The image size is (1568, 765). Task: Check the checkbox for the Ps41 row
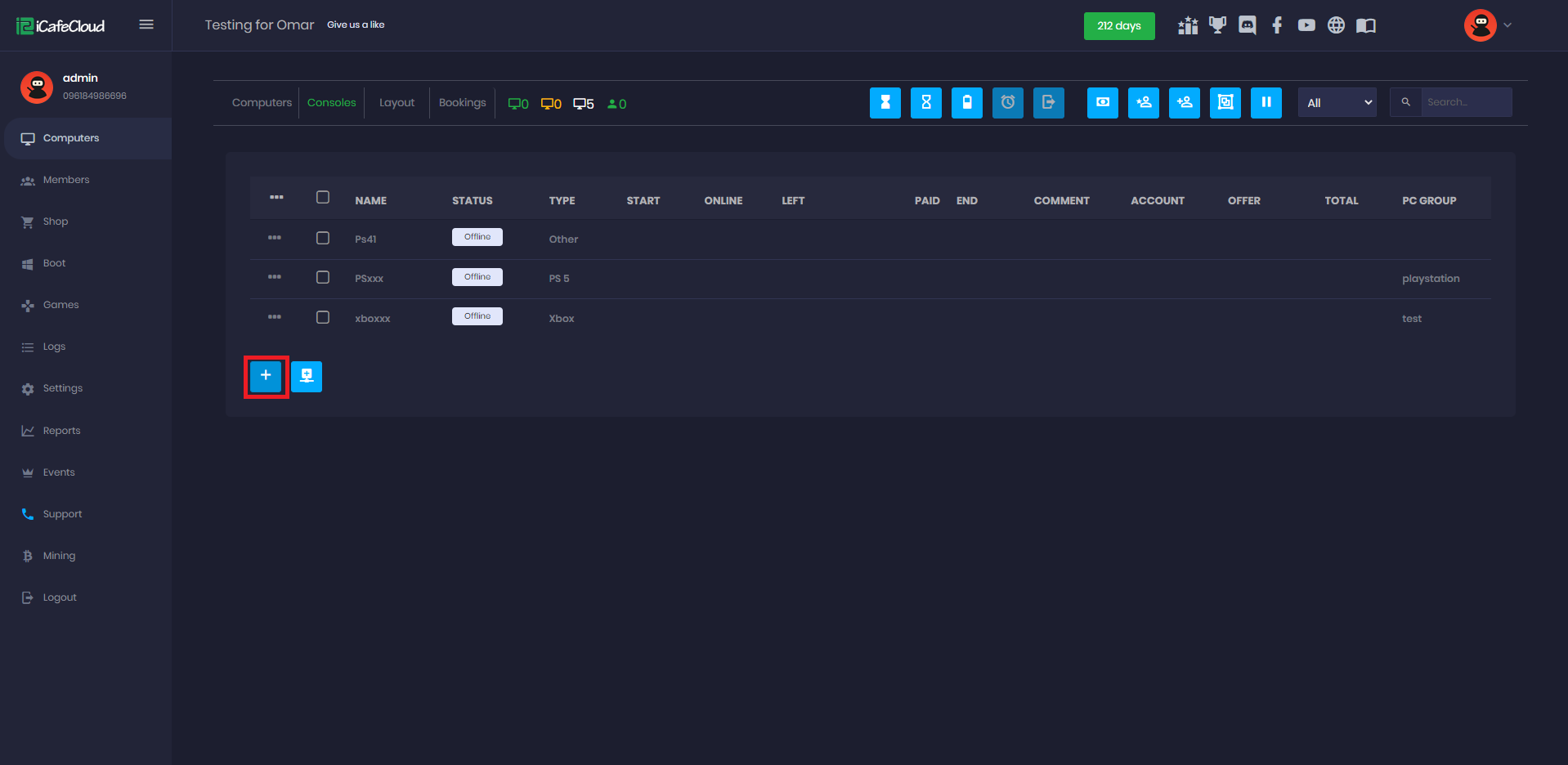[x=323, y=238]
